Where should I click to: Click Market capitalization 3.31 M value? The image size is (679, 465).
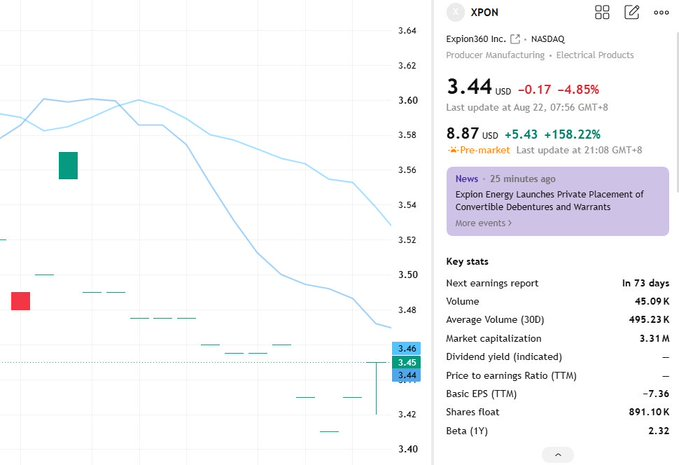point(654,339)
